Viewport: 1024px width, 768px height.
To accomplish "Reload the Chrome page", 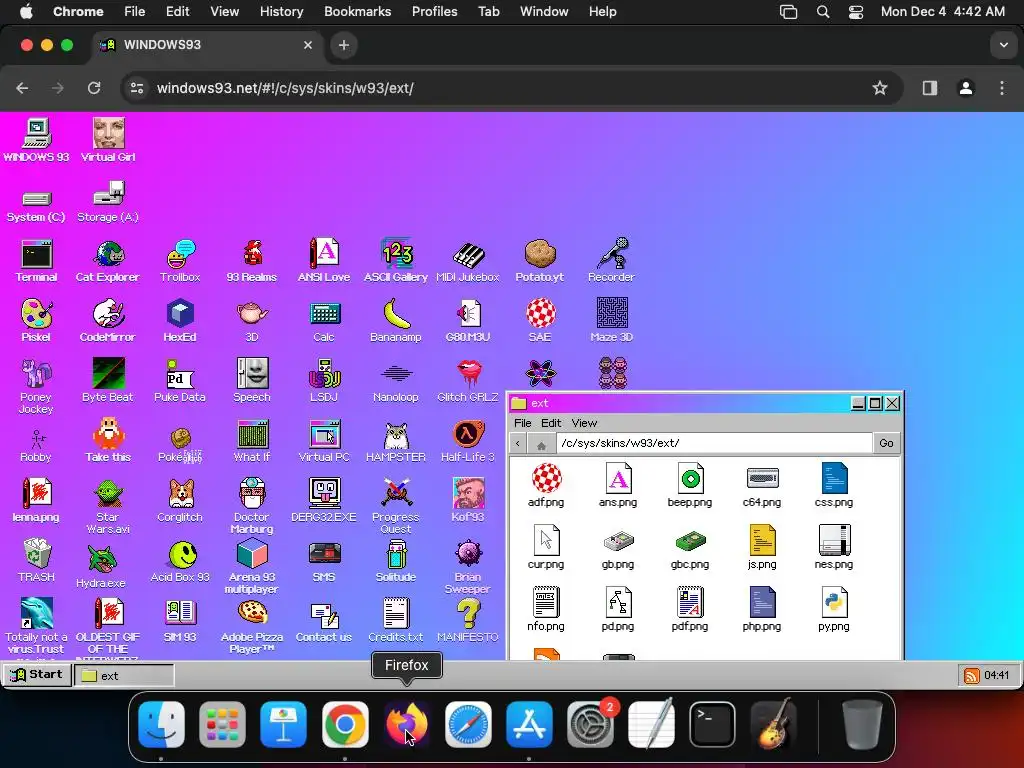I will point(94,88).
